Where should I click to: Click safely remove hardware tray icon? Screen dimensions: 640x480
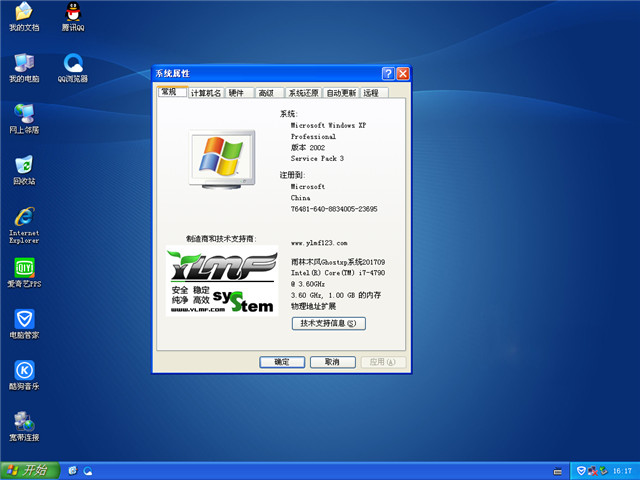(603, 471)
